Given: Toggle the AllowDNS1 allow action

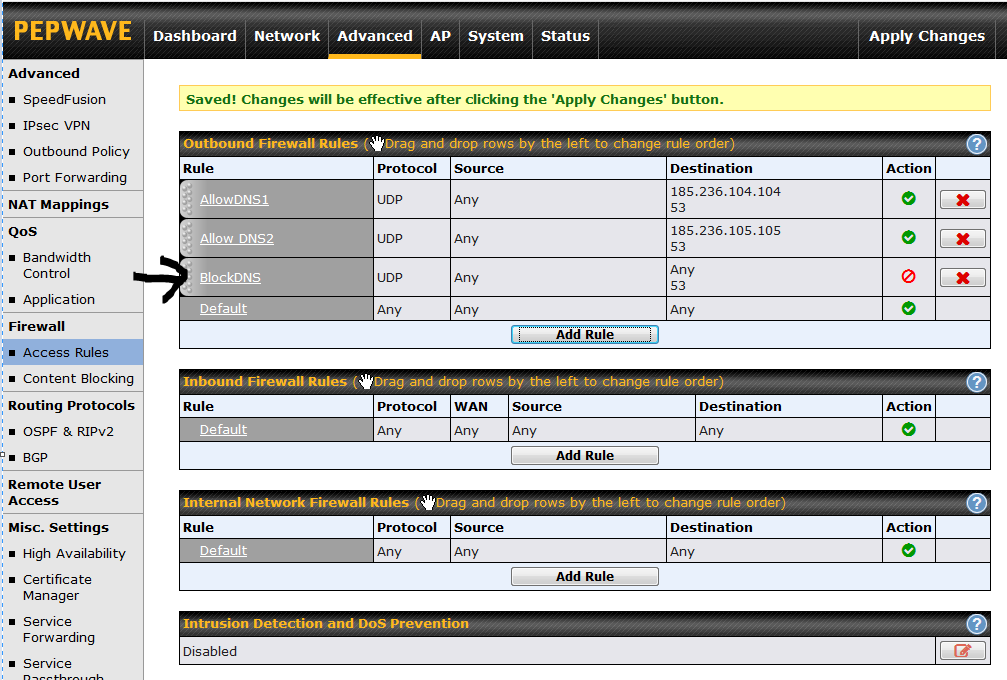Looking at the screenshot, I should pos(908,199).
